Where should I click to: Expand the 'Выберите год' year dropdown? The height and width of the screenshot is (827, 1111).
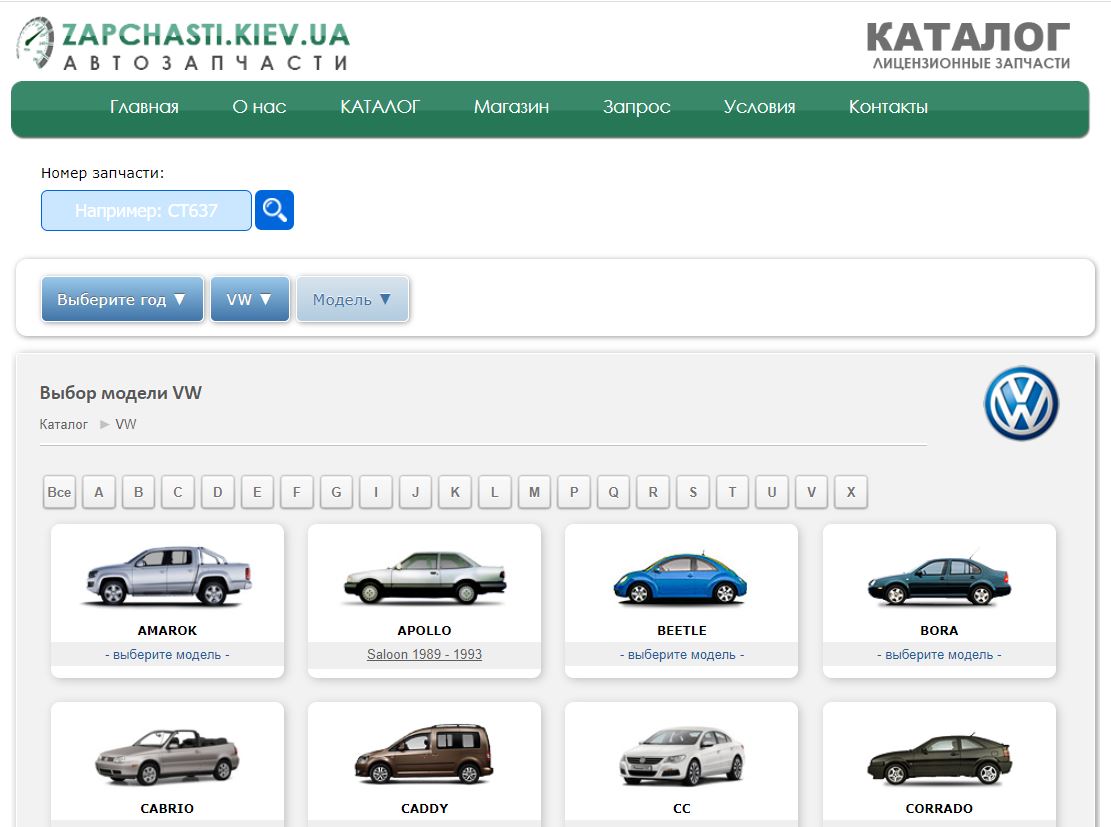[x=123, y=299]
